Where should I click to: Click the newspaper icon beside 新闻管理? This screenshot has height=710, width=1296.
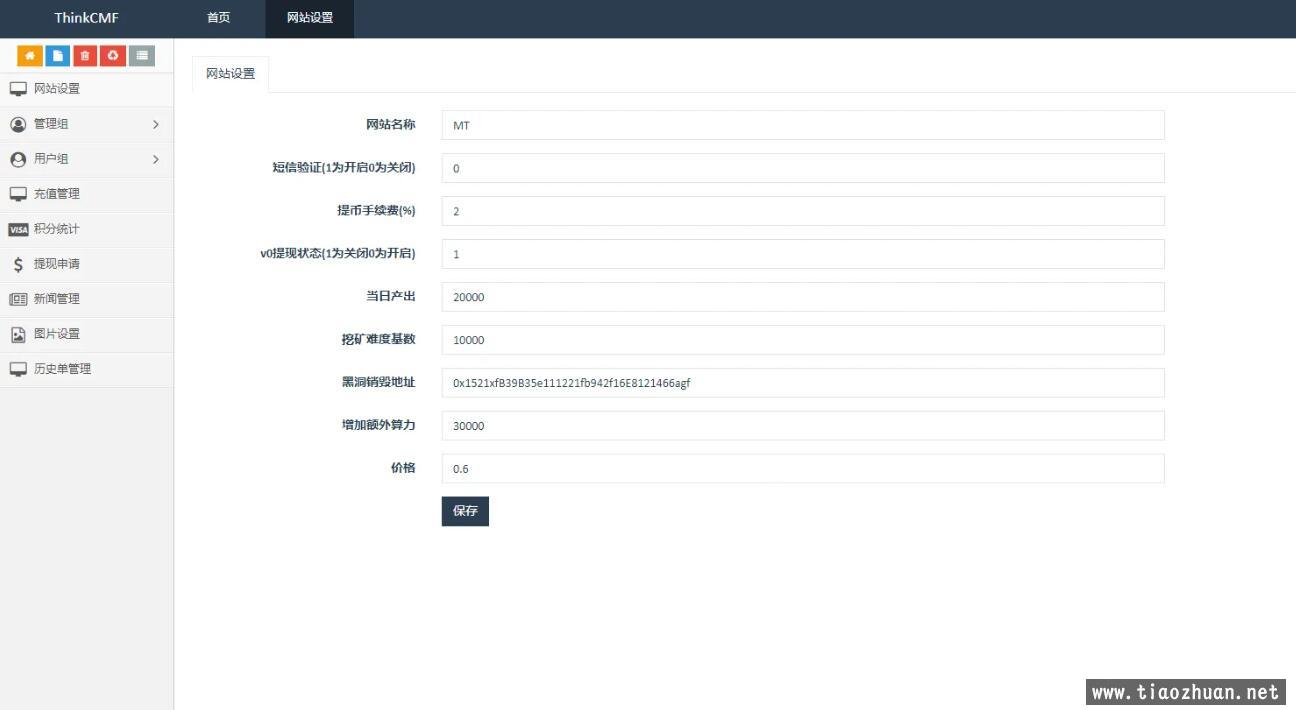(18, 299)
